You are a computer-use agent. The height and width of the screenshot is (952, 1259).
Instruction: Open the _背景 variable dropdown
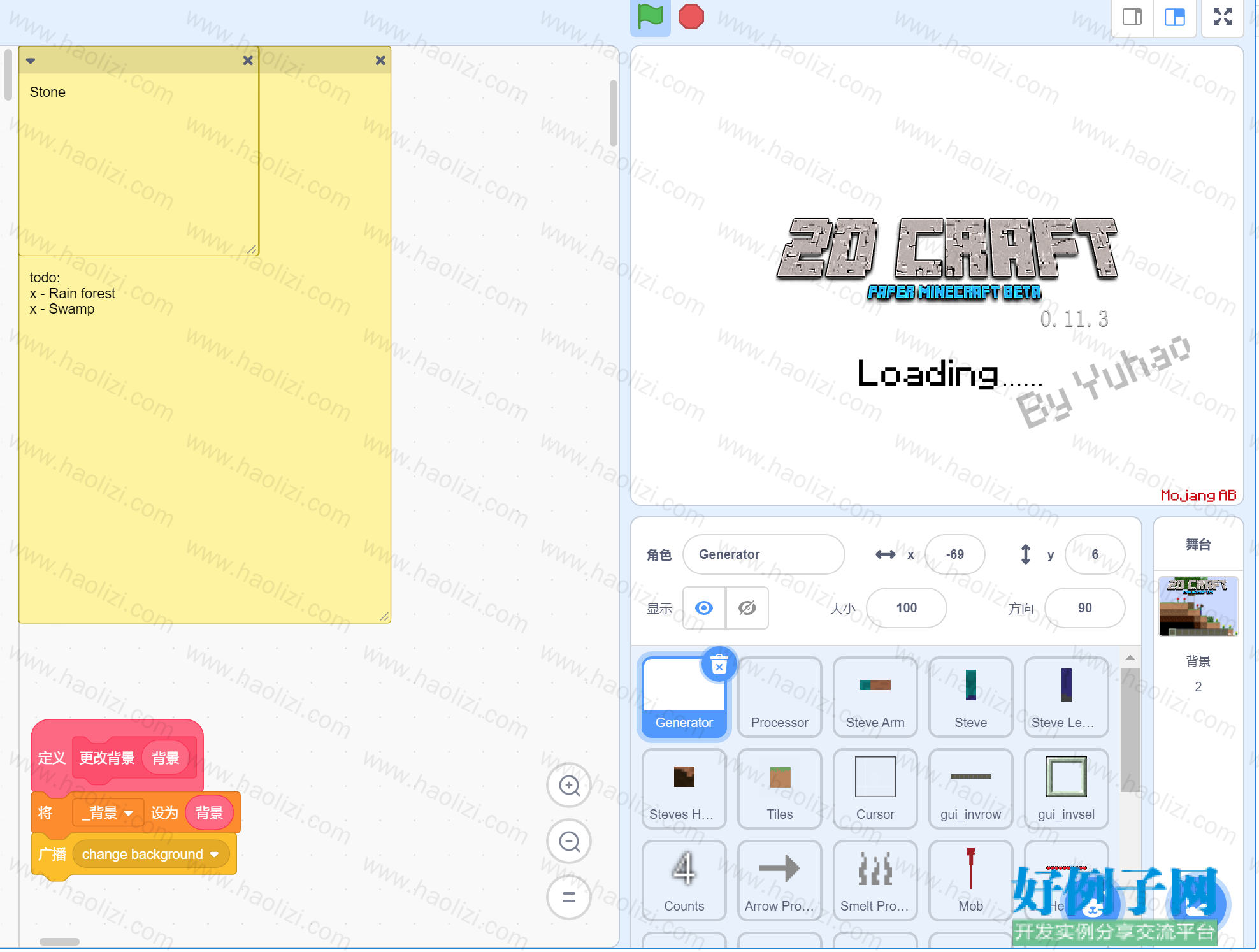click(108, 813)
